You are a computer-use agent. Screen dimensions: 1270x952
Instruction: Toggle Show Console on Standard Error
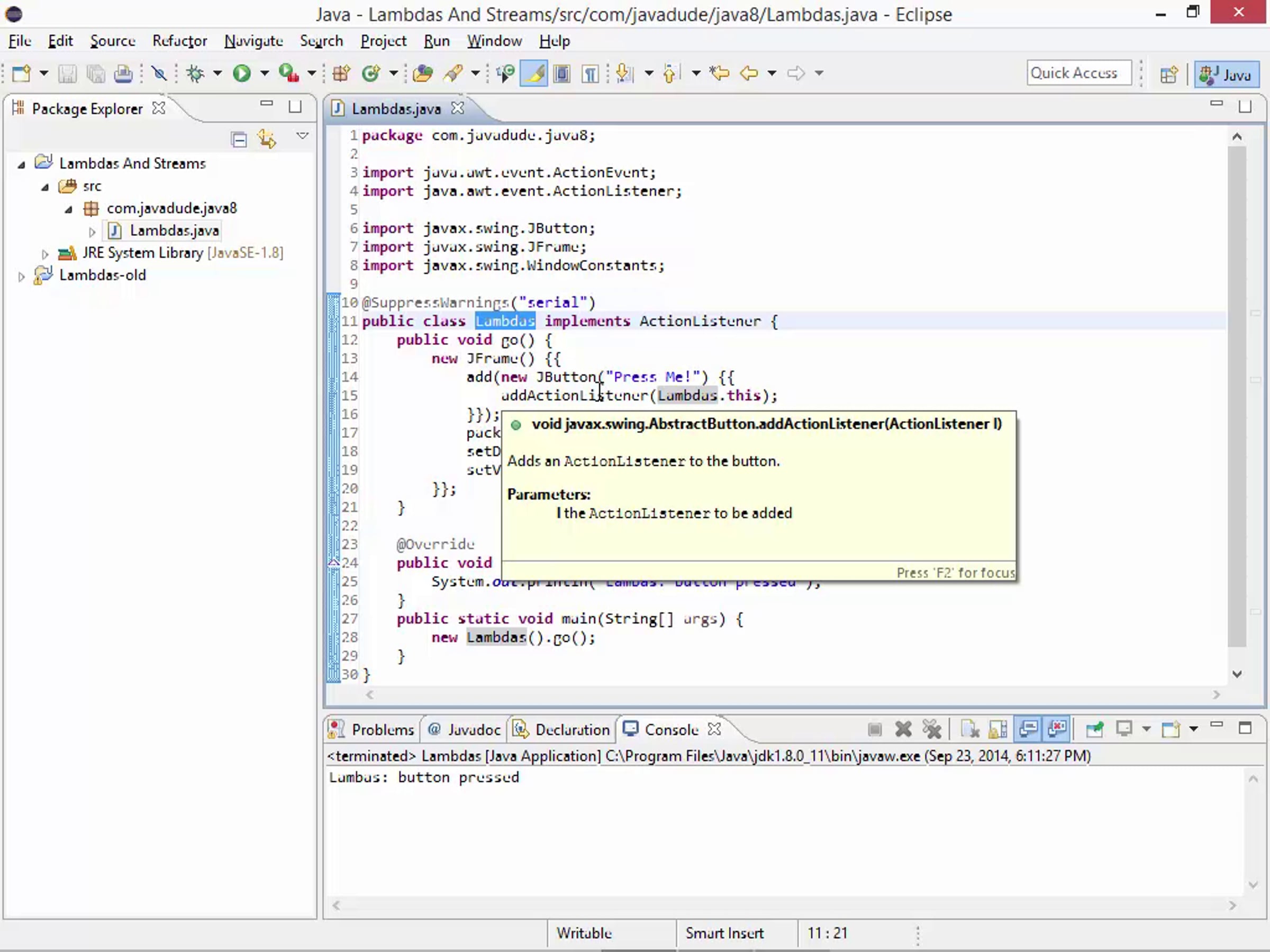tap(1056, 729)
